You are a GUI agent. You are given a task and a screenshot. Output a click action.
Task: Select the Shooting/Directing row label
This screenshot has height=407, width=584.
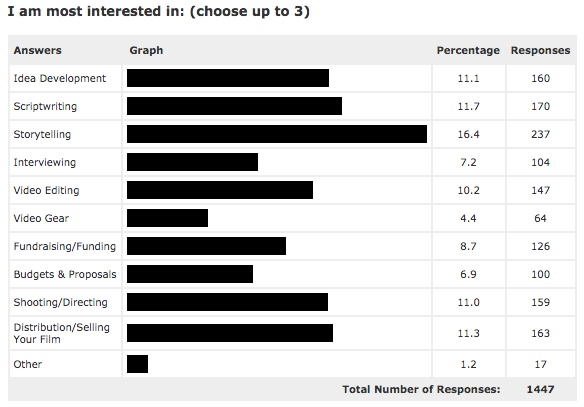tap(60, 302)
